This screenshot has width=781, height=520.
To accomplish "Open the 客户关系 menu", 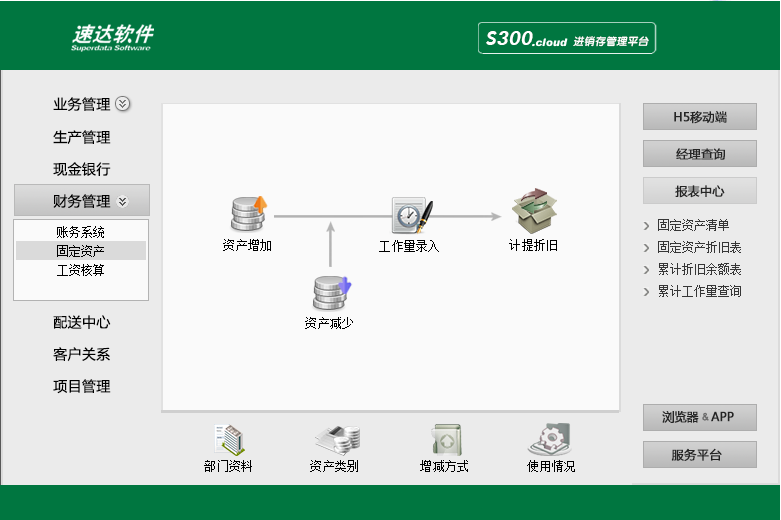I will click(82, 354).
